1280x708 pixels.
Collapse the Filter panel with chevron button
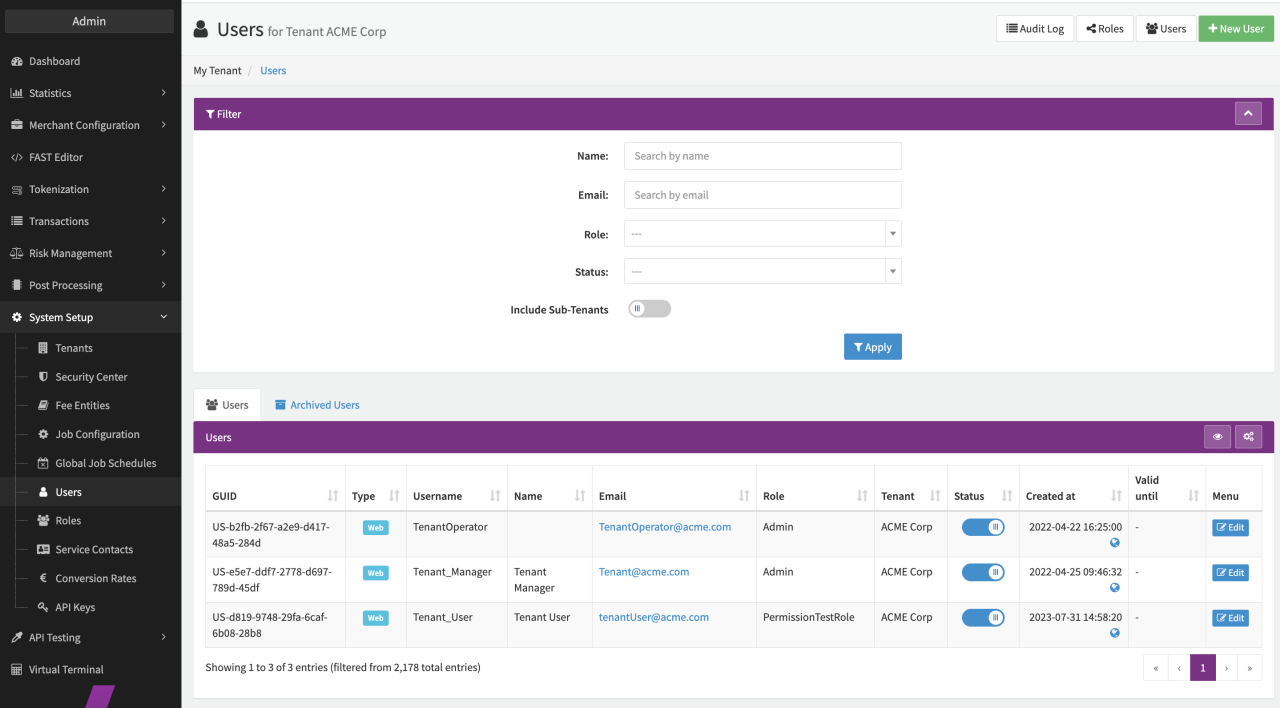point(1247,114)
